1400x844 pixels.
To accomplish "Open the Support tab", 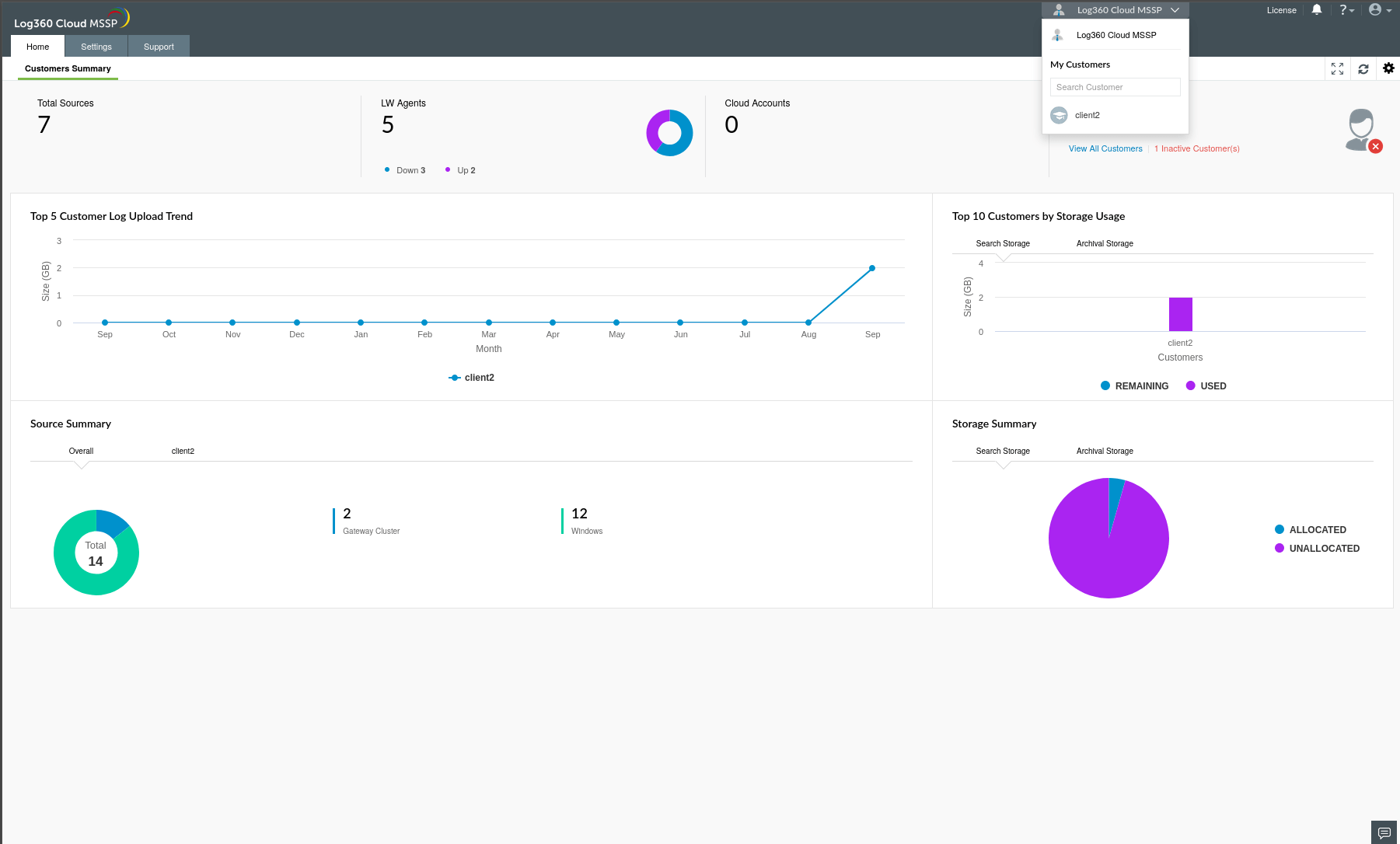I will [x=159, y=46].
